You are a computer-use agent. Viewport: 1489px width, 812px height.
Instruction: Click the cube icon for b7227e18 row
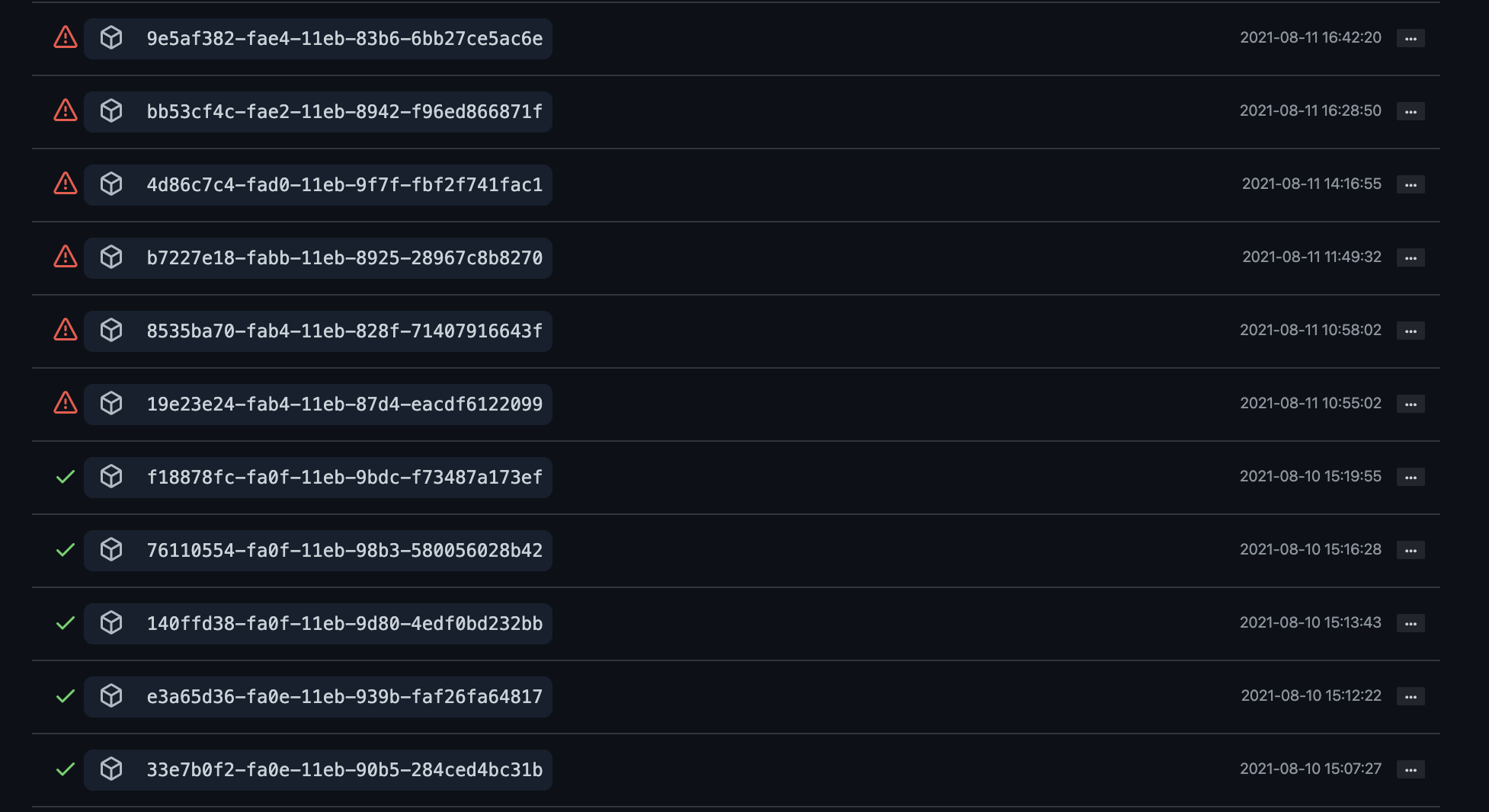click(x=113, y=257)
